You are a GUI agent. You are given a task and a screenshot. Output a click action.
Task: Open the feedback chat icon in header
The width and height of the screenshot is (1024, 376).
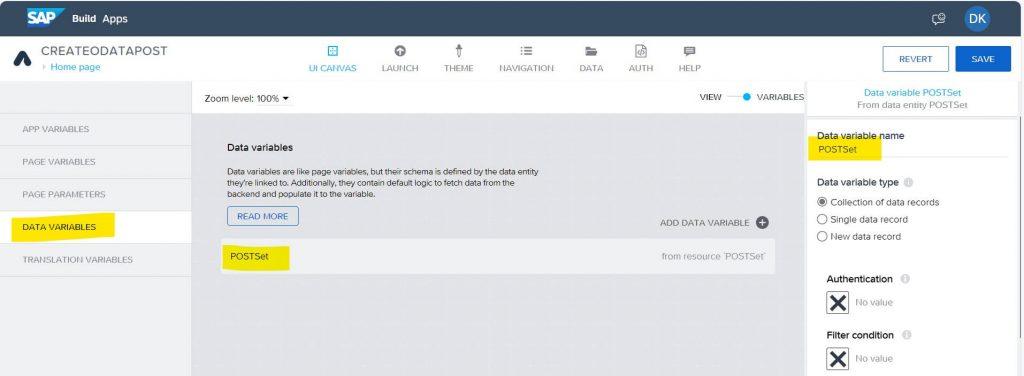[x=938, y=20]
